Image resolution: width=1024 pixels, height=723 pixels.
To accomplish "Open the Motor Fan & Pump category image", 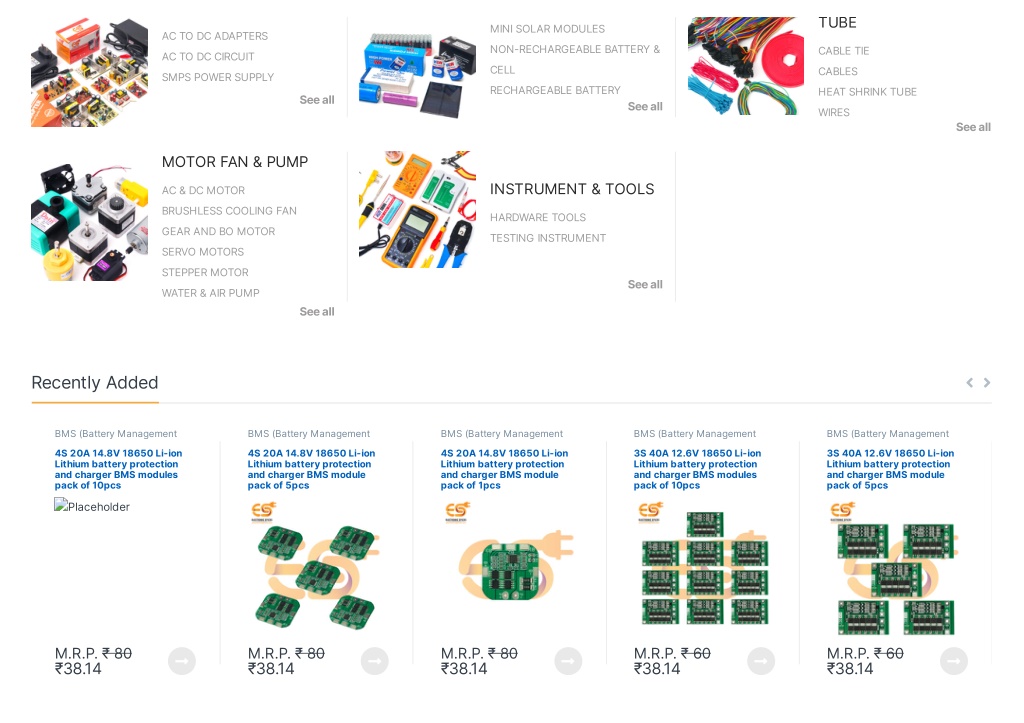I will click(x=89, y=223).
